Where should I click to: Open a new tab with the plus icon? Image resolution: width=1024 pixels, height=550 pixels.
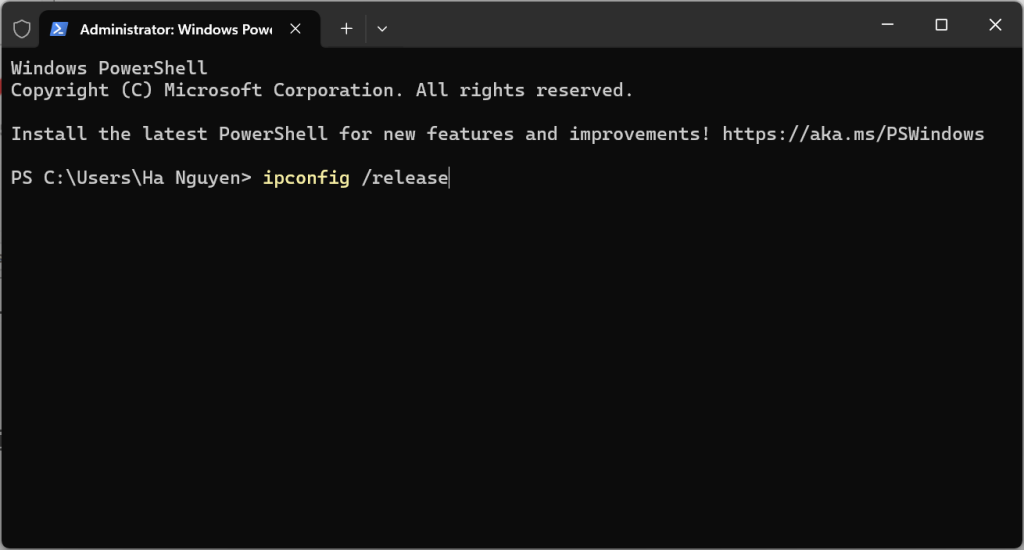[346, 29]
